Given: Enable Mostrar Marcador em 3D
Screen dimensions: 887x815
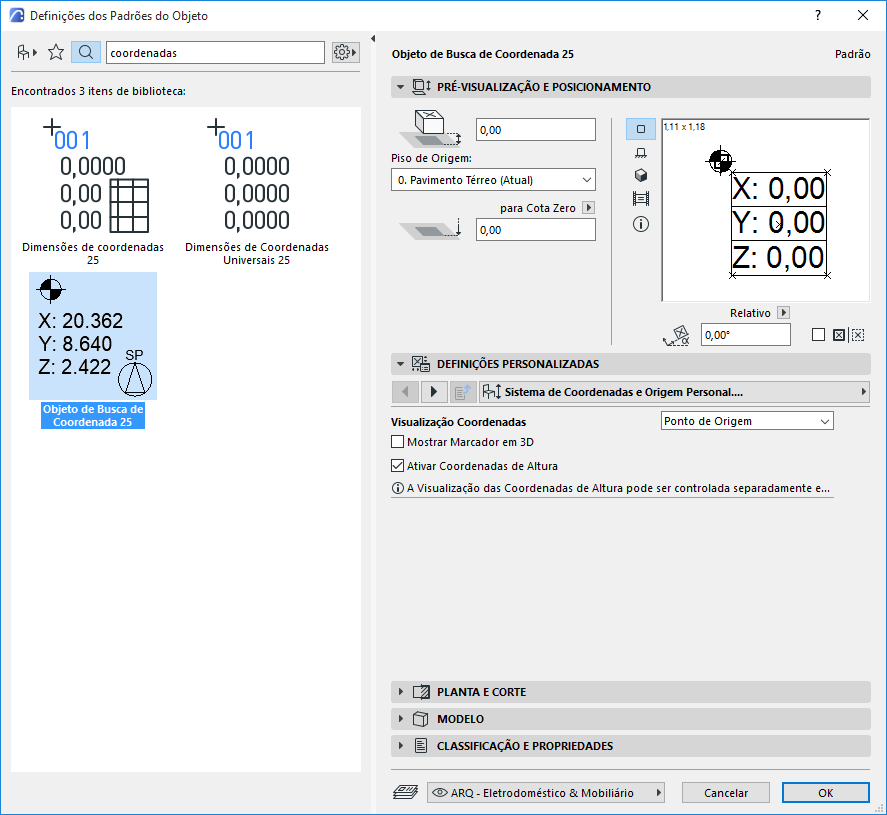Looking at the screenshot, I should tap(398, 442).
